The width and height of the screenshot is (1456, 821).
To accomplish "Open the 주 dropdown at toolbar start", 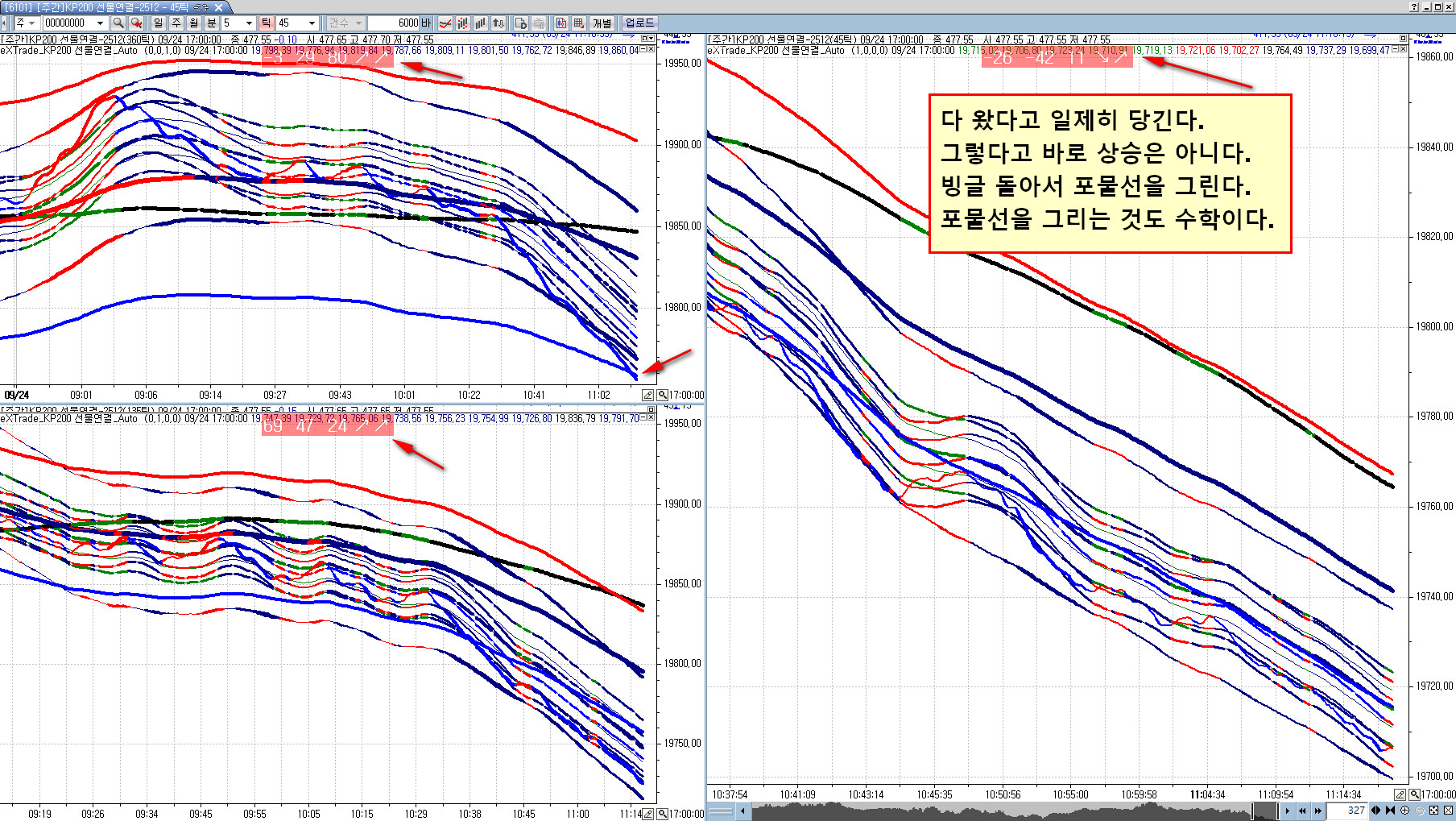I will [x=25, y=23].
